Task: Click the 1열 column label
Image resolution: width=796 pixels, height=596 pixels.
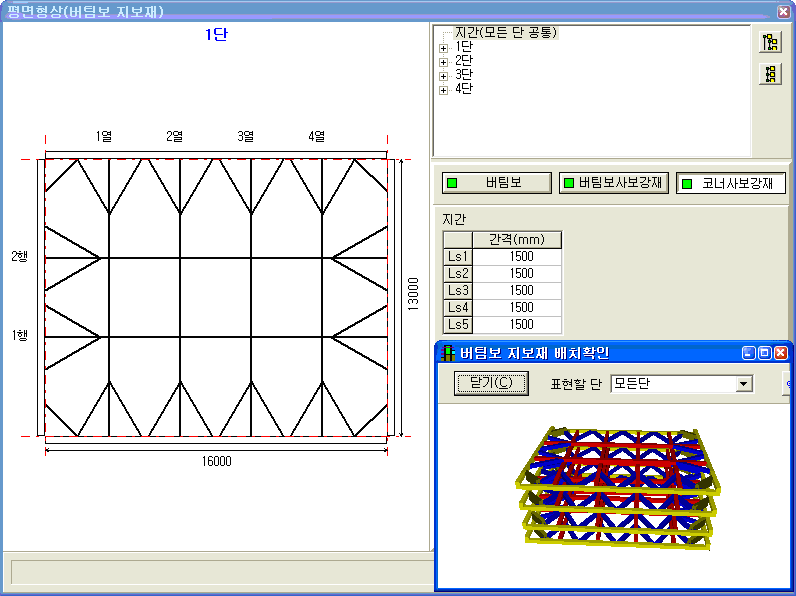Action: (104, 136)
